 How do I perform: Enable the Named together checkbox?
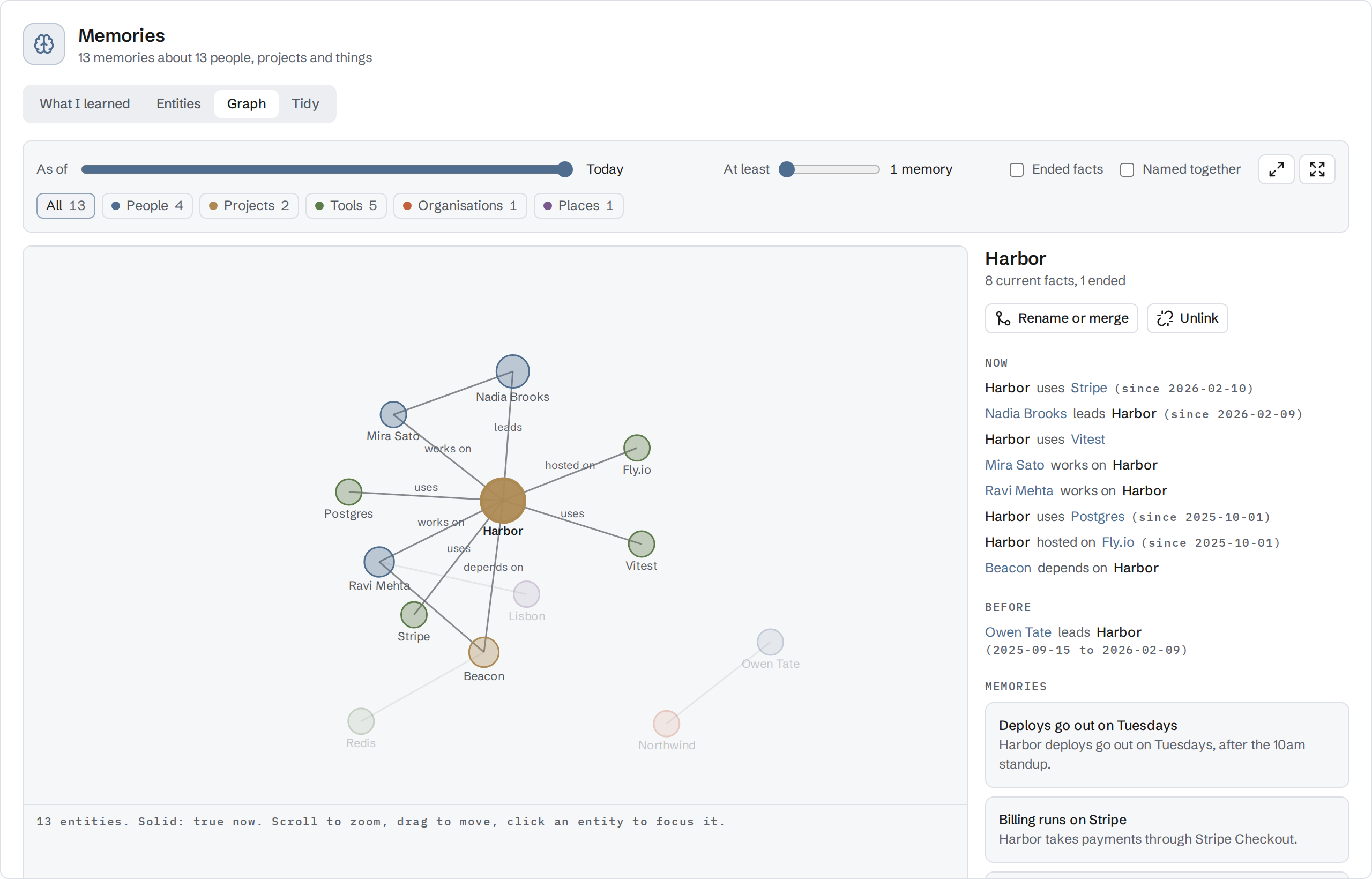coord(1127,170)
